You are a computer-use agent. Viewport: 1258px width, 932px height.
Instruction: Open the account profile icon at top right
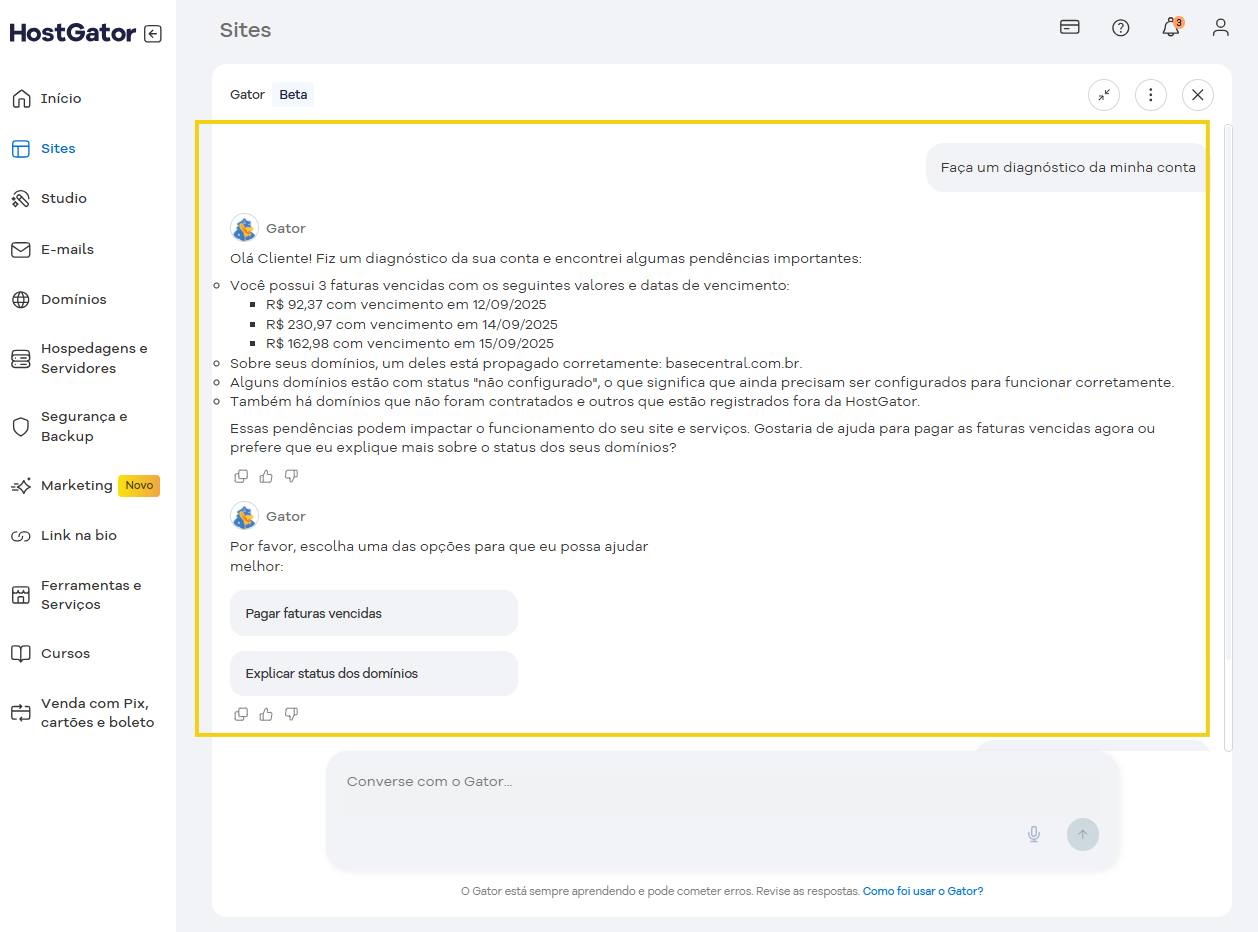click(x=1220, y=28)
